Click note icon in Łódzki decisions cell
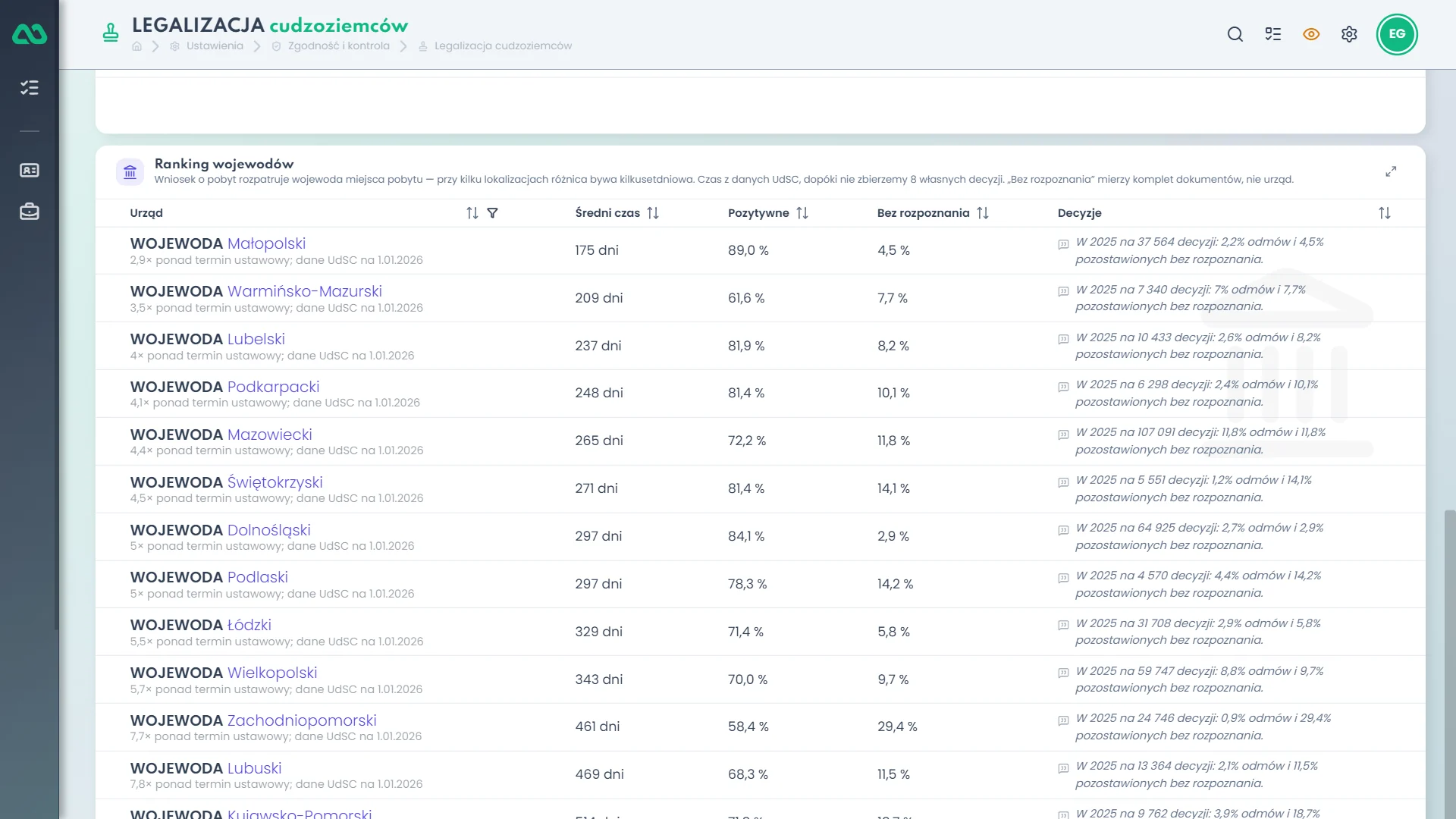This screenshot has width=1456, height=819. (1063, 625)
